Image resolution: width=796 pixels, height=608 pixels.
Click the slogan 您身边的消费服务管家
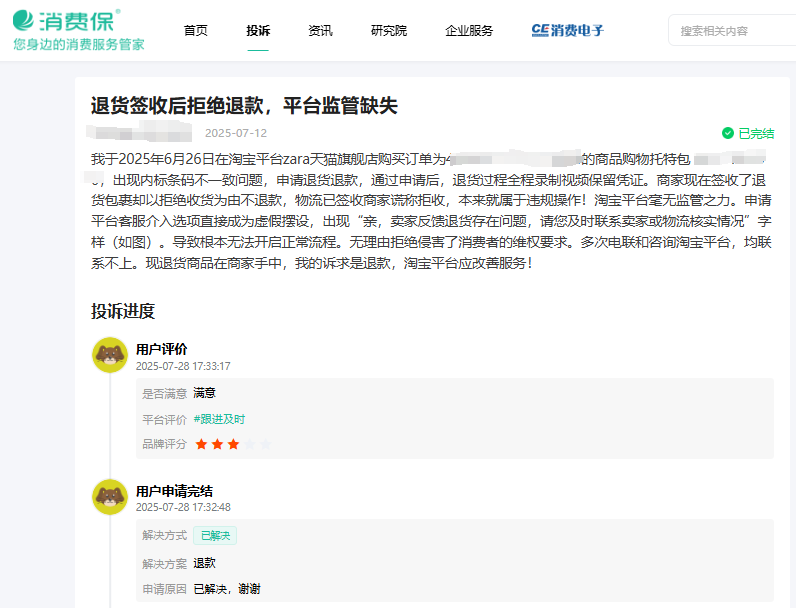coord(79,45)
